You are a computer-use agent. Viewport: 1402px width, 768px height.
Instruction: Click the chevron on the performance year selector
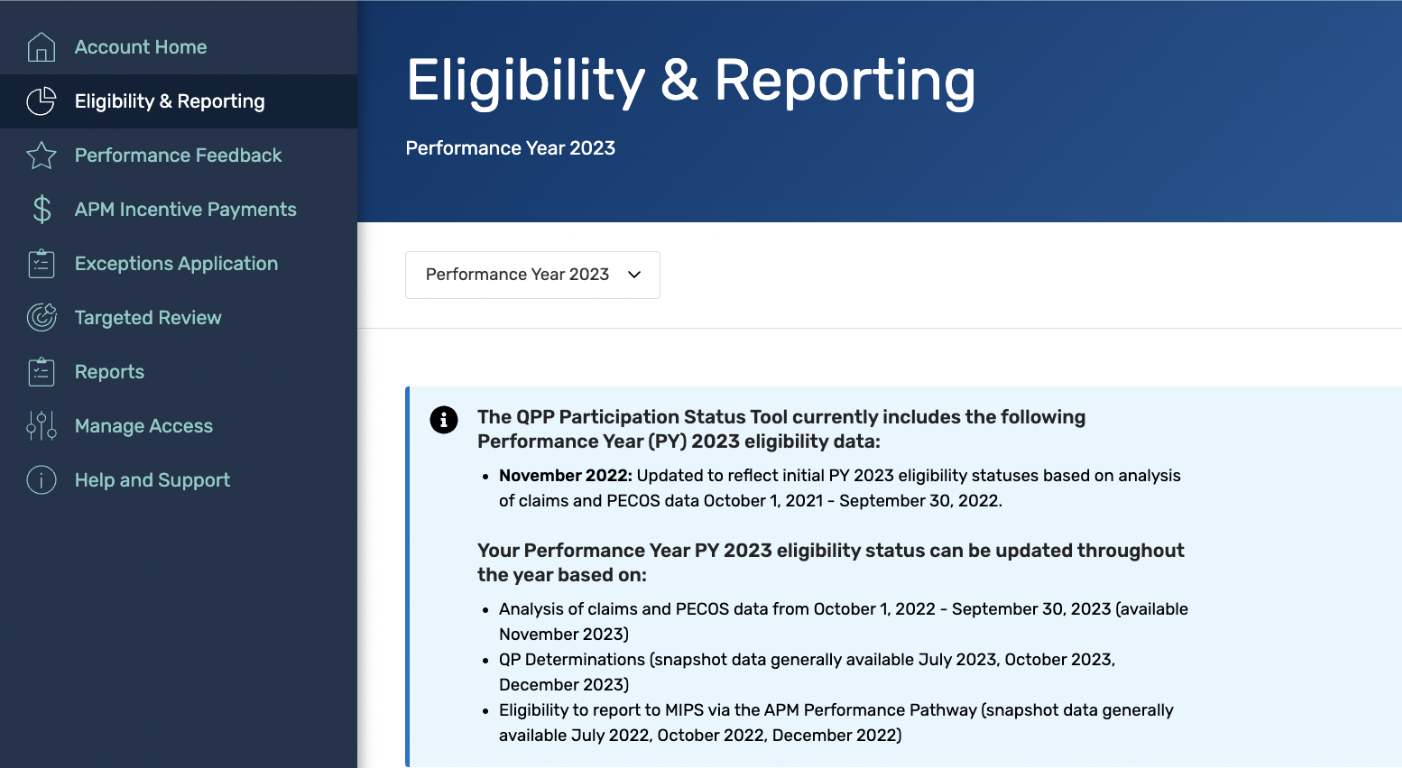(x=634, y=275)
